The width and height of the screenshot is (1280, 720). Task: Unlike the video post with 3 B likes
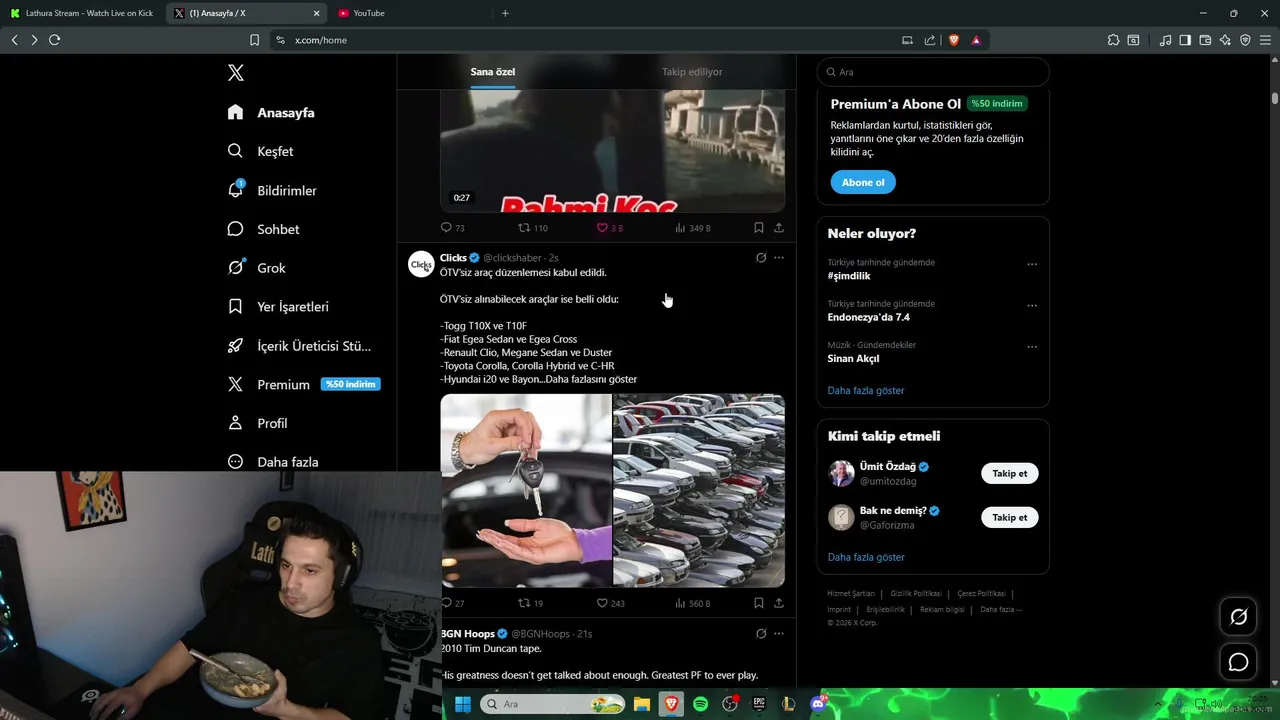610,228
